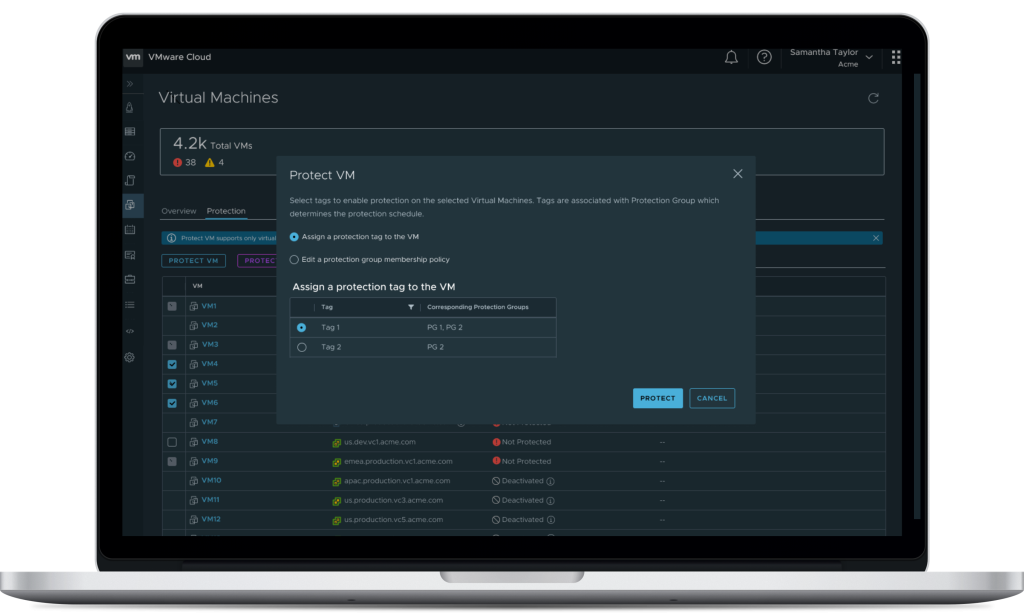This screenshot has height=614, width=1024.
Task: Open the apps grid switcher
Action: pos(896,57)
